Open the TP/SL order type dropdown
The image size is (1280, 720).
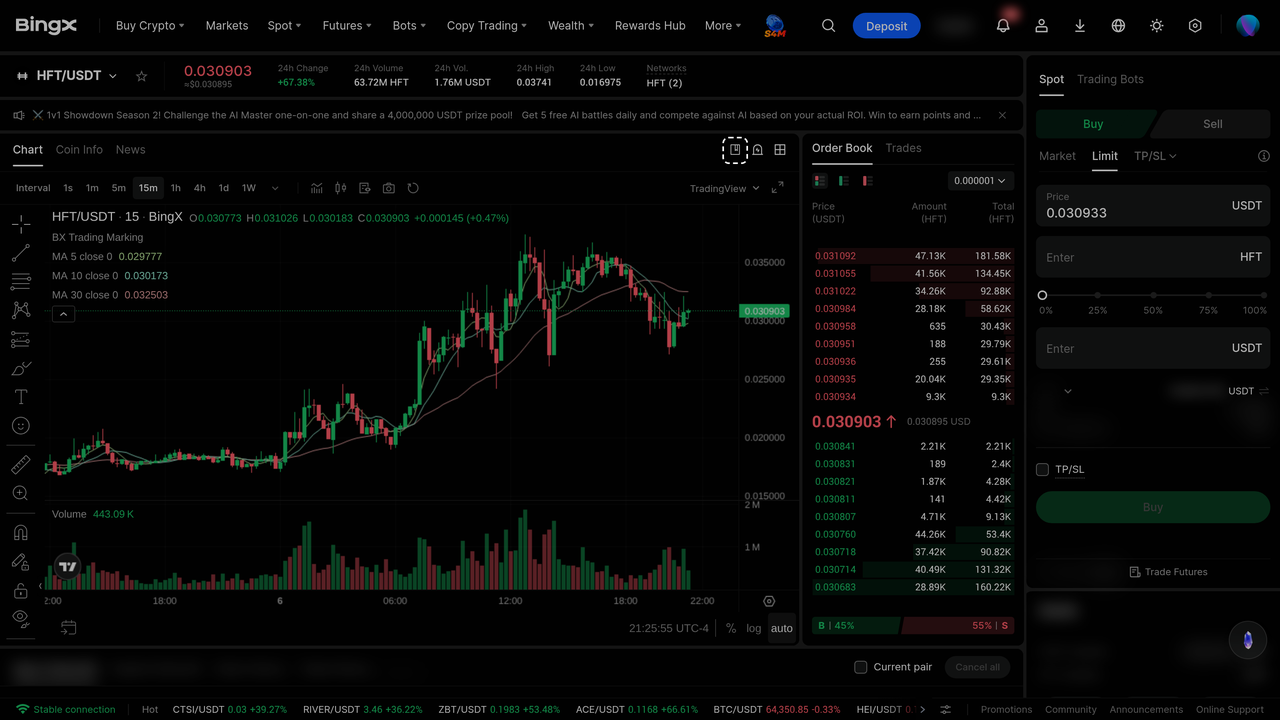click(1155, 156)
